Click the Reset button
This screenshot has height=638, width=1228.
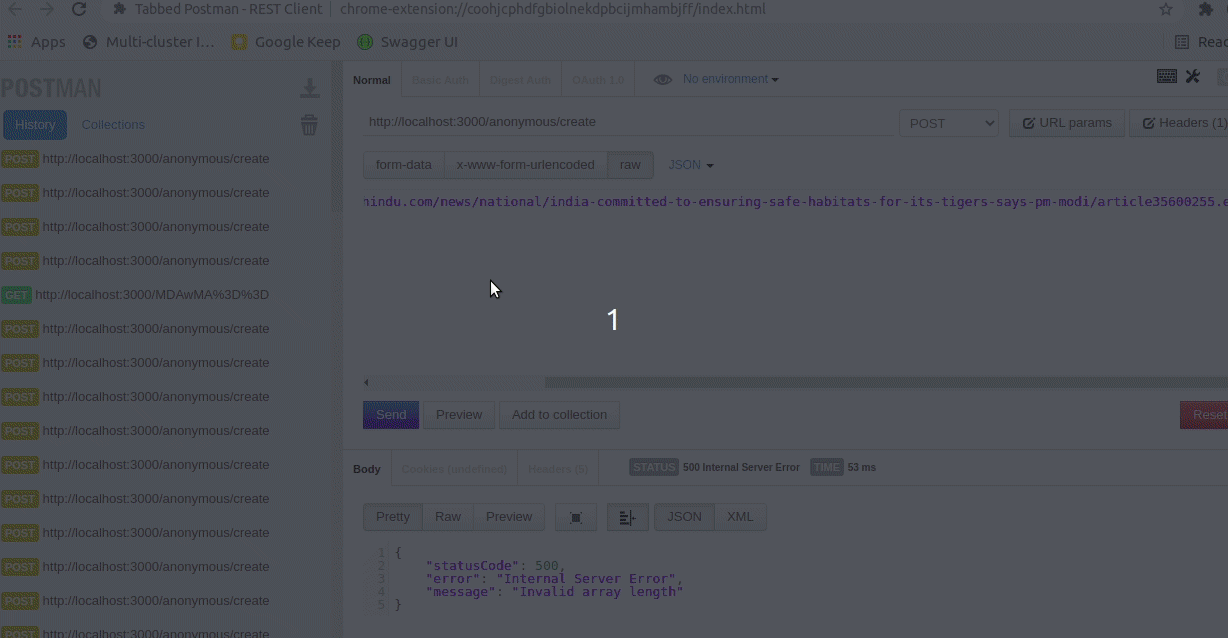[x=1204, y=415]
